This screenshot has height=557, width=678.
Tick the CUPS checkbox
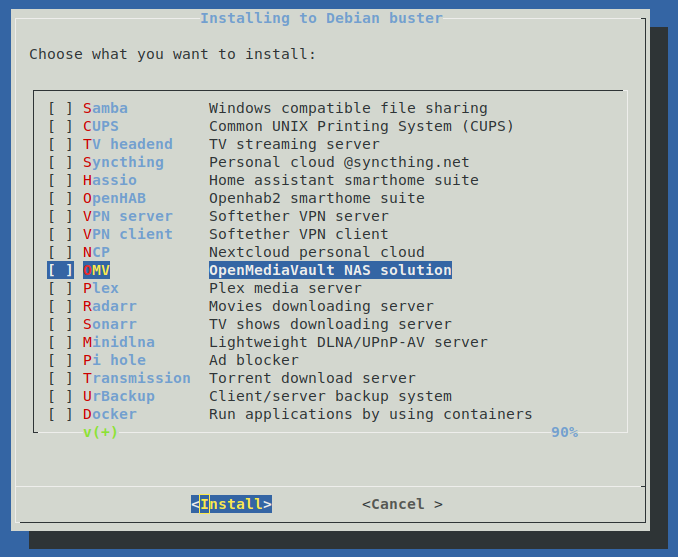coord(61,126)
